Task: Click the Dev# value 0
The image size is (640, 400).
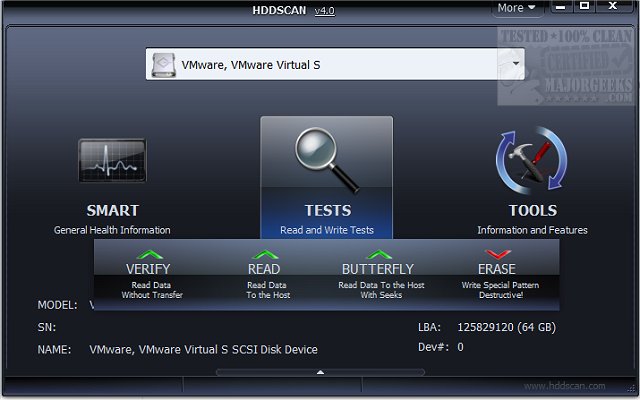Action: (460, 347)
